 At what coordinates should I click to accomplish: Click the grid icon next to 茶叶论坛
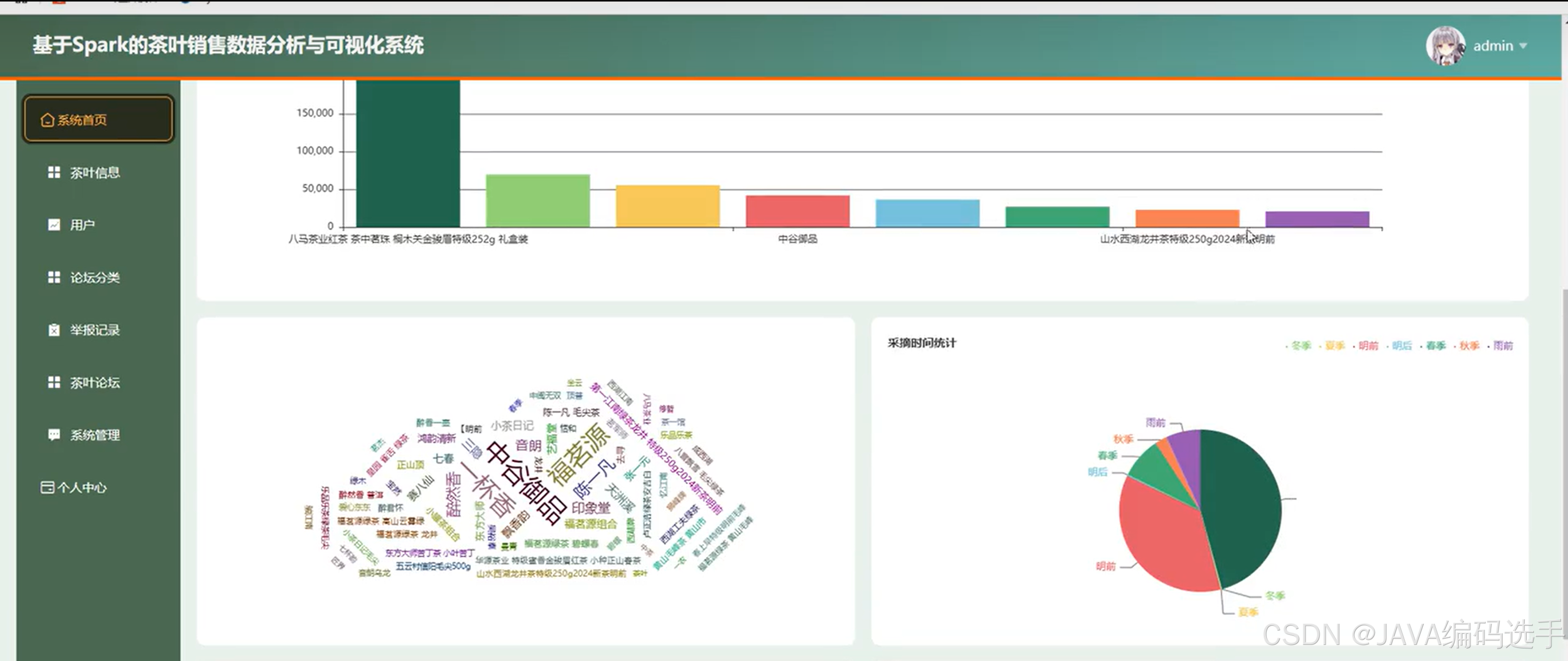[x=54, y=382]
